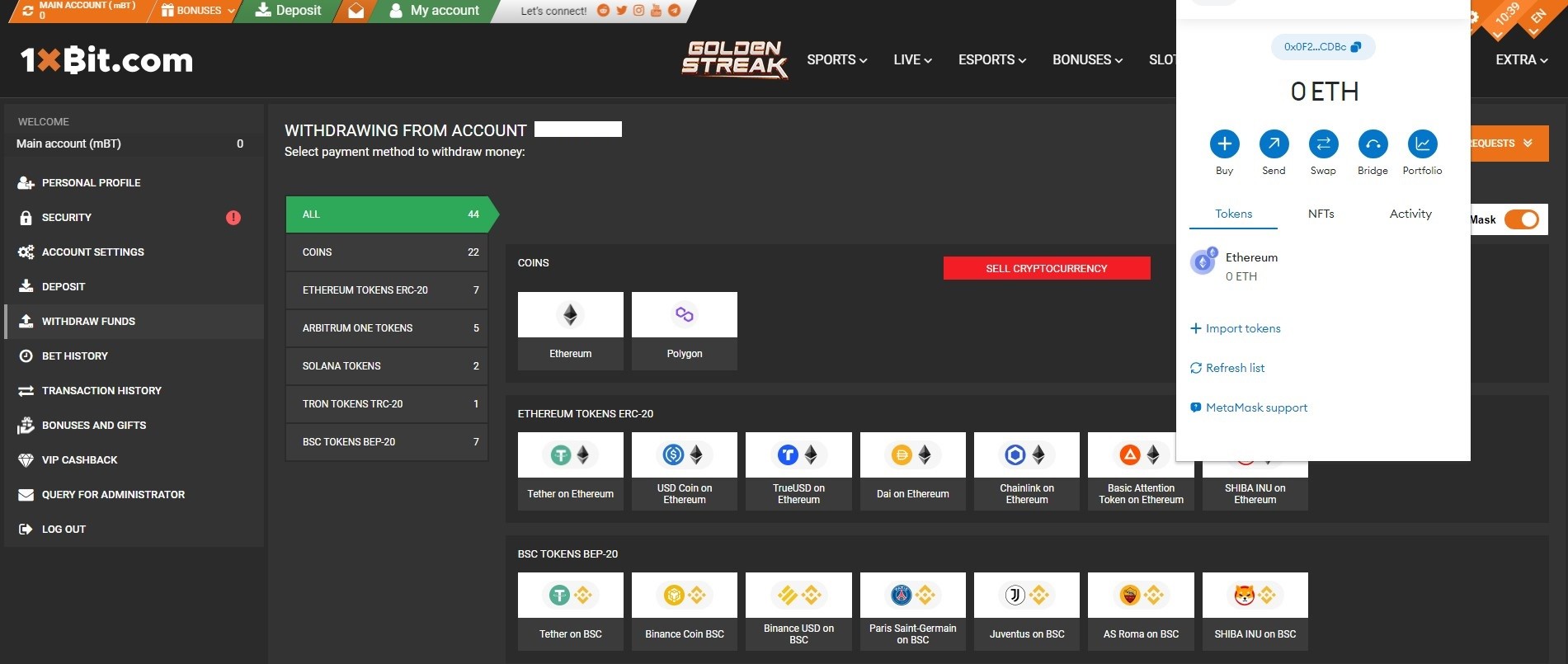Open the Twitter social link icon
1568x664 pixels.
tap(621, 11)
